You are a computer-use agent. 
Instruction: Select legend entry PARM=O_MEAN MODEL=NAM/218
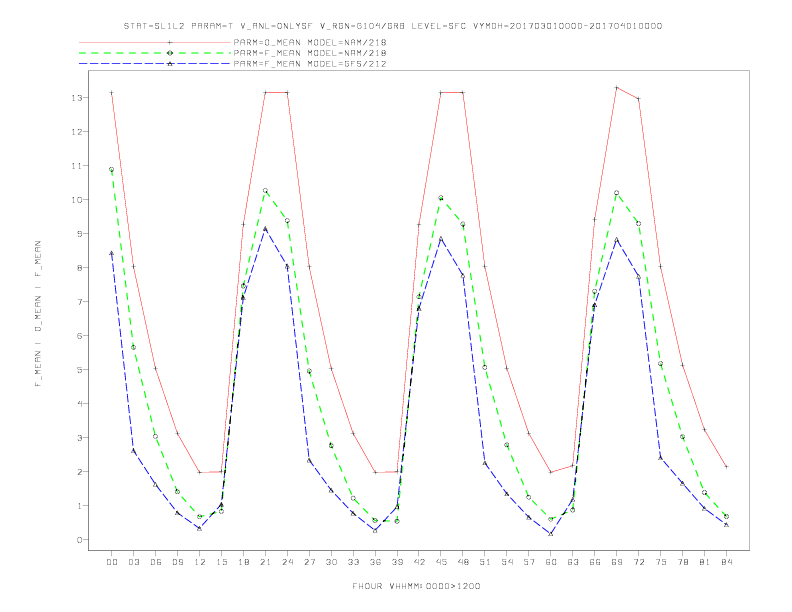click(310, 42)
